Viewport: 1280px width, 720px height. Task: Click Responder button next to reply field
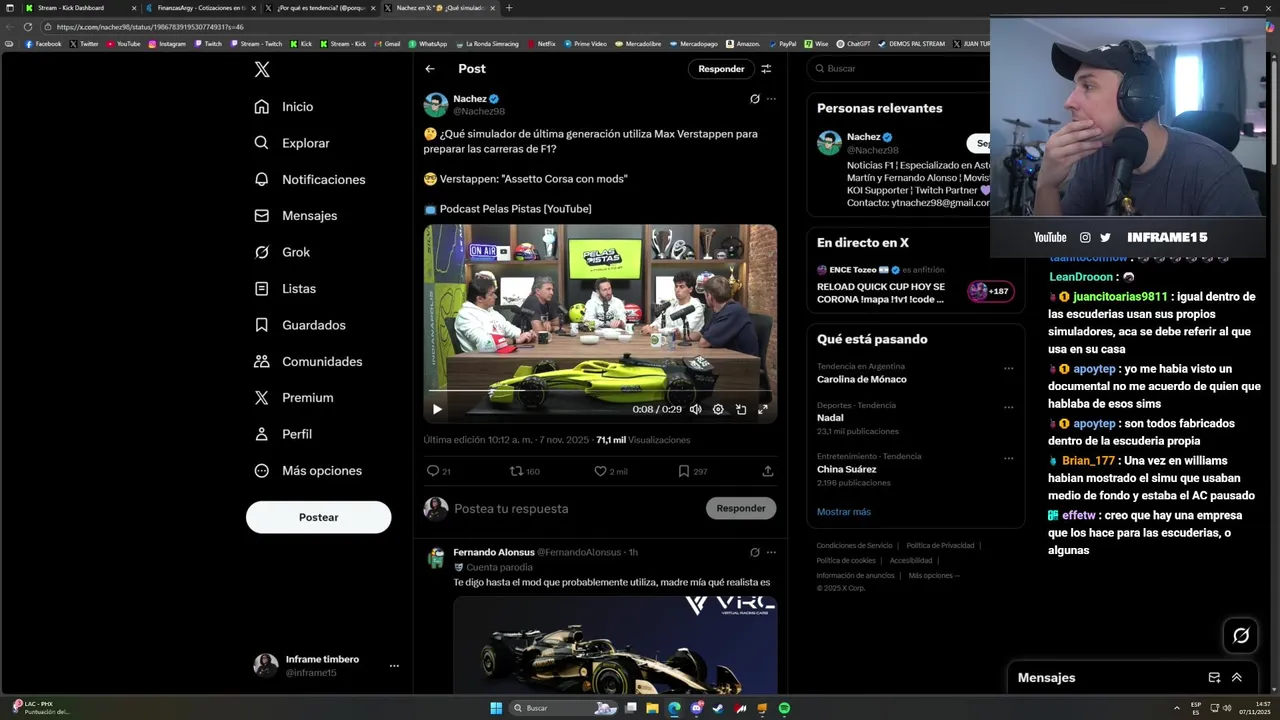[741, 508]
